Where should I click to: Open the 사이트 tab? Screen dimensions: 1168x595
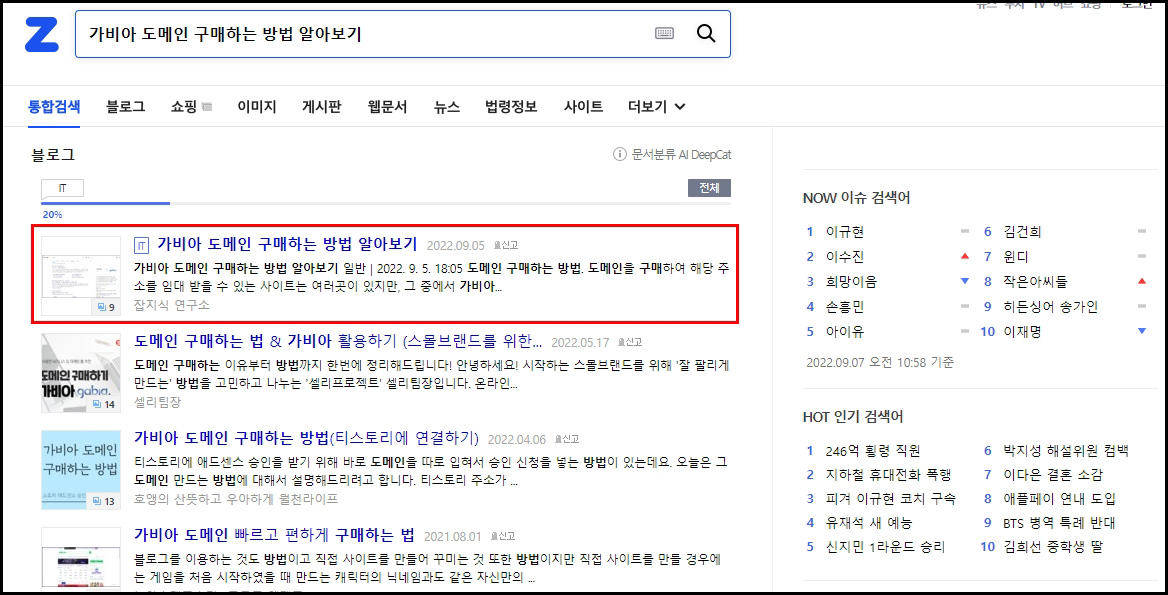point(583,106)
